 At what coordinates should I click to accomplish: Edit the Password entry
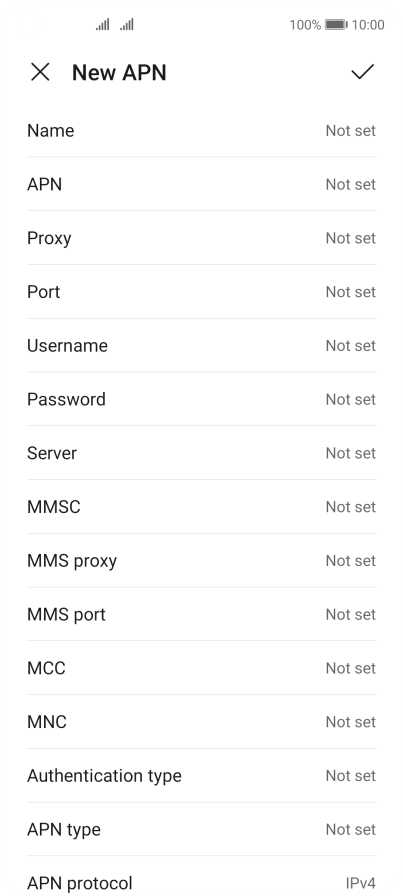click(201, 399)
